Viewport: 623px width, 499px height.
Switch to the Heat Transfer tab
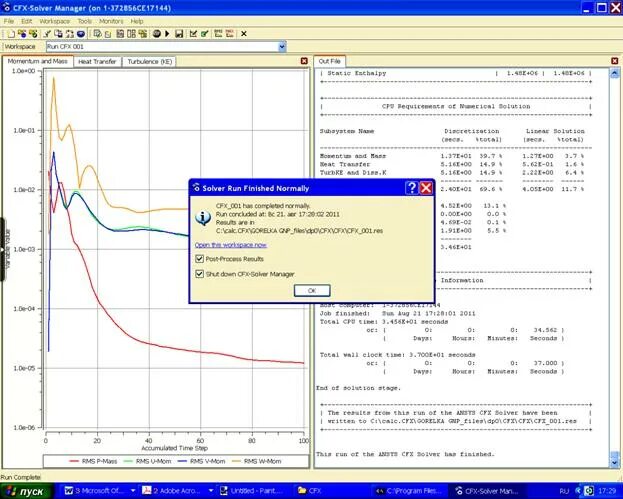(97, 62)
